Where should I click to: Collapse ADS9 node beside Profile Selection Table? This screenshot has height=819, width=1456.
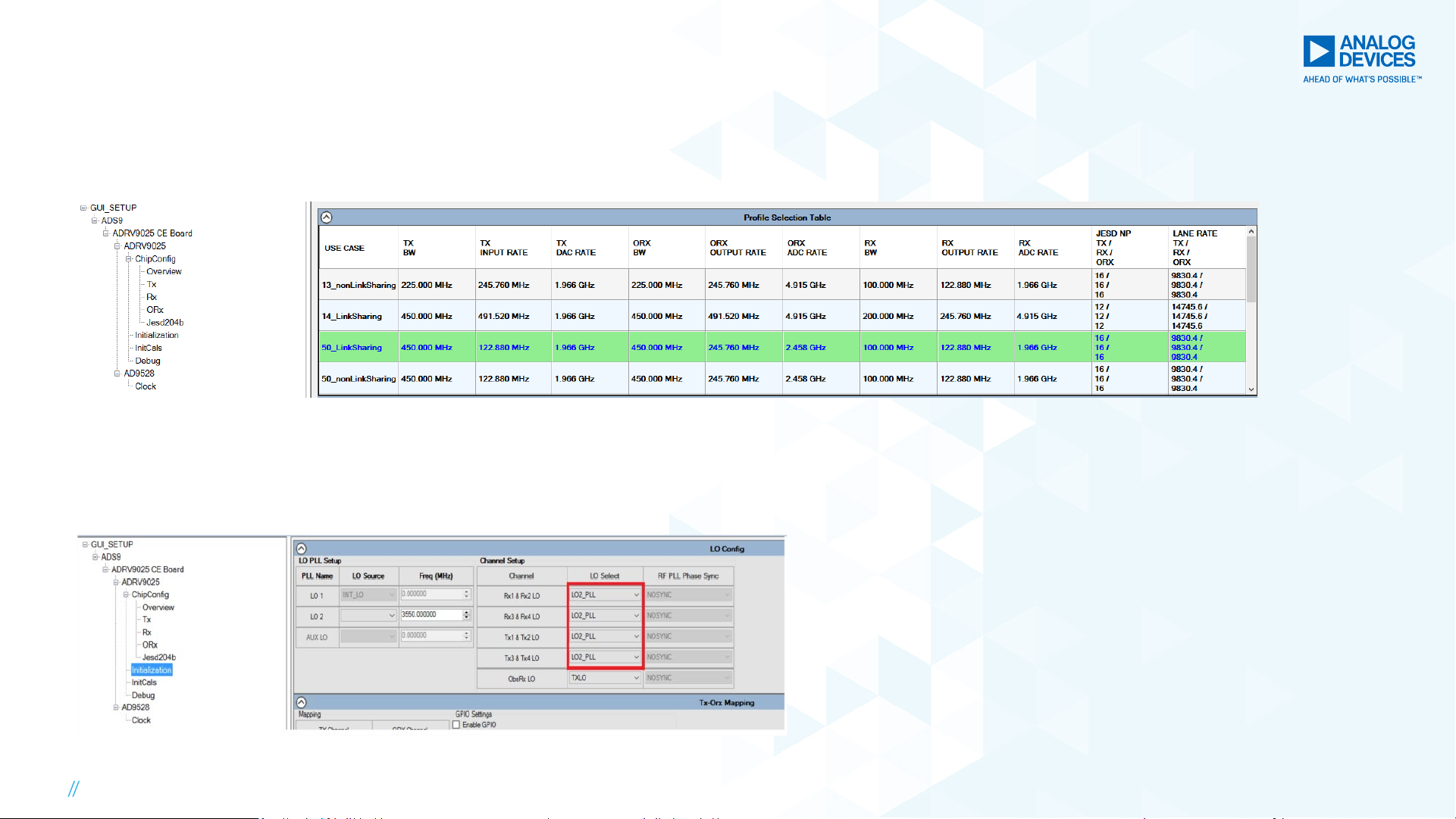click(95, 220)
